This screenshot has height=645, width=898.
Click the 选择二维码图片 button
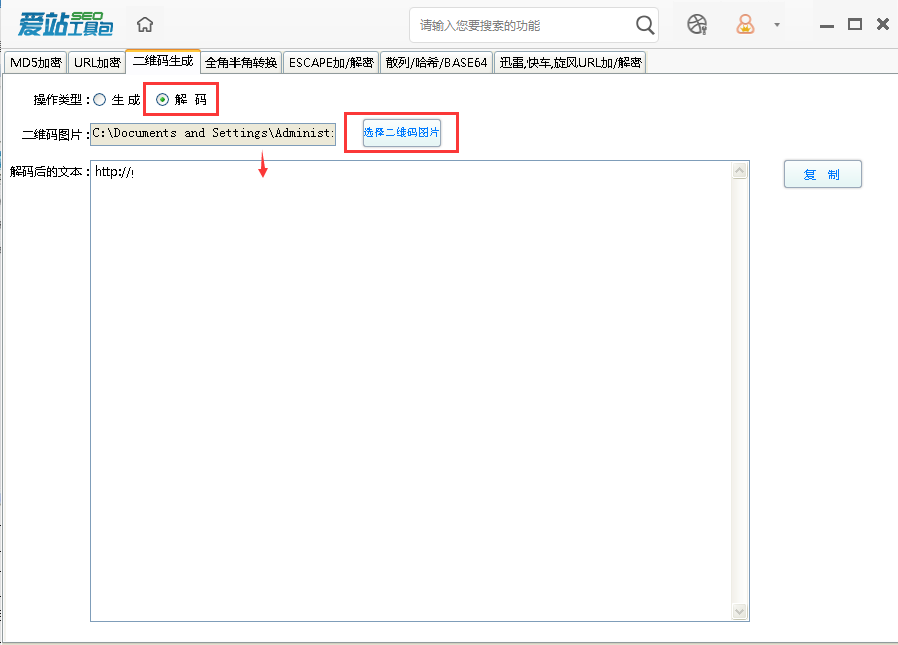(401, 132)
